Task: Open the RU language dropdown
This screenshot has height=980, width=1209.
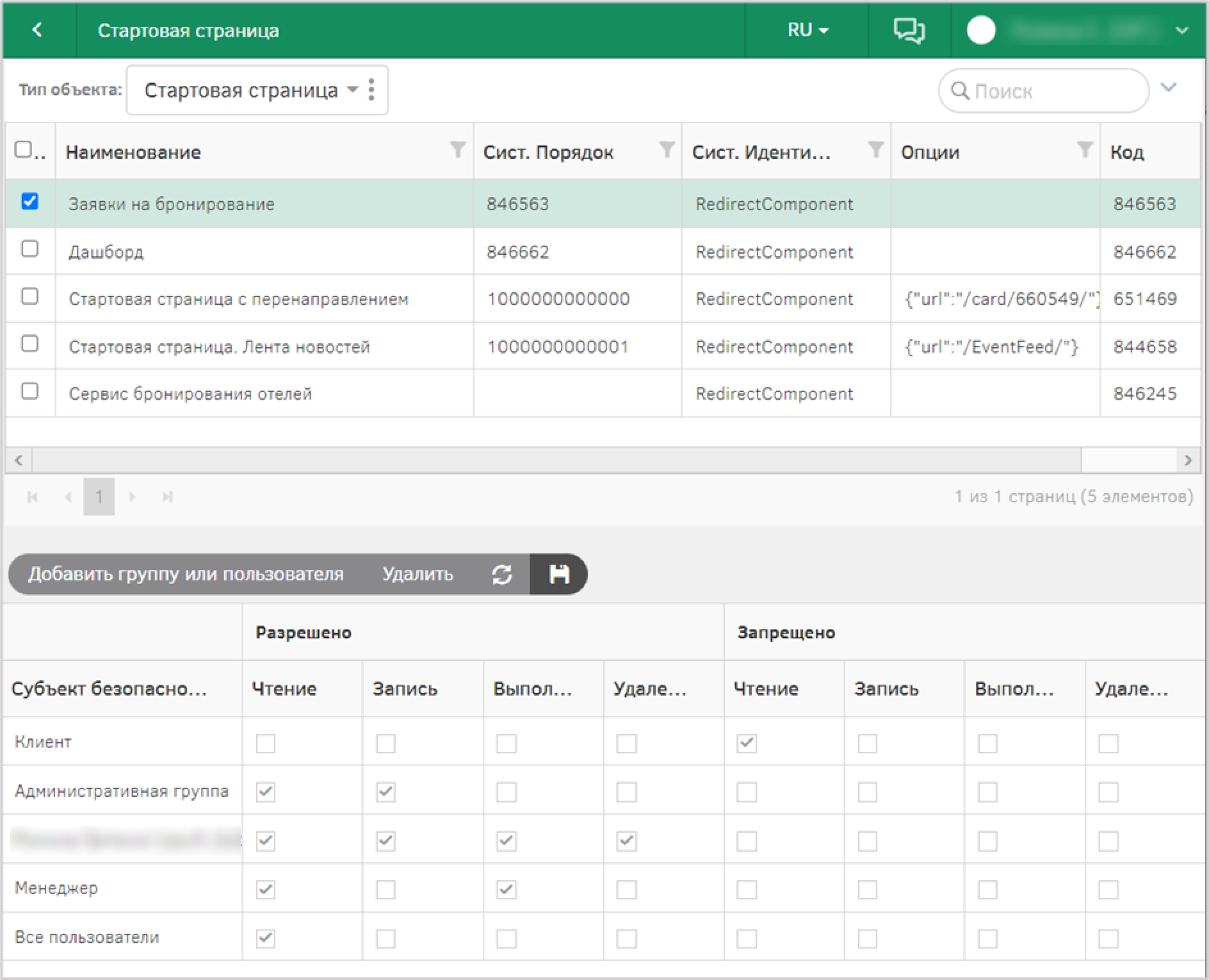Action: [807, 30]
